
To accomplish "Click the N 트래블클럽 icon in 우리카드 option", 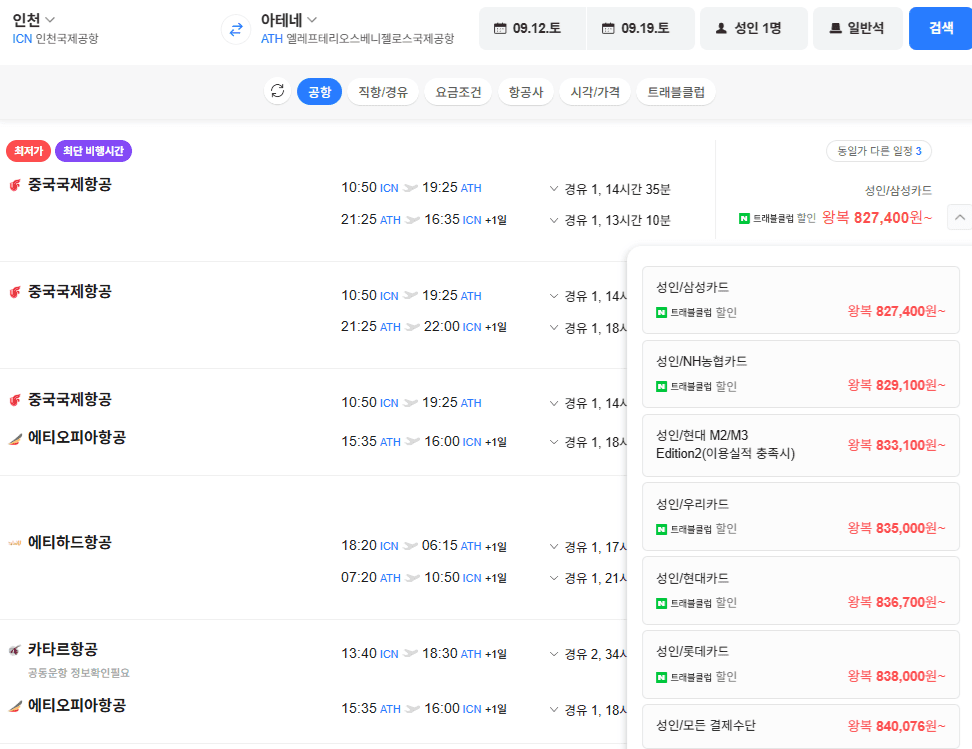I will (661, 529).
